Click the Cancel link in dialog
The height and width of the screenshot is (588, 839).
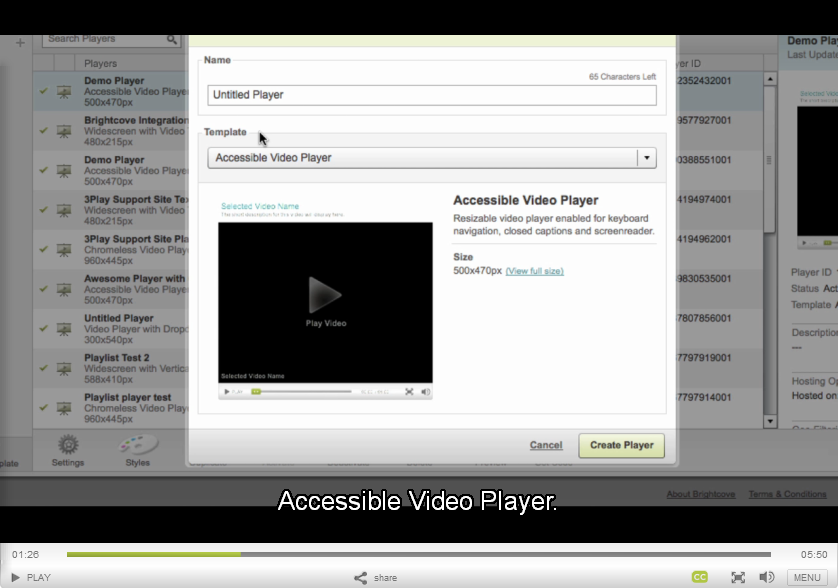tap(546, 445)
